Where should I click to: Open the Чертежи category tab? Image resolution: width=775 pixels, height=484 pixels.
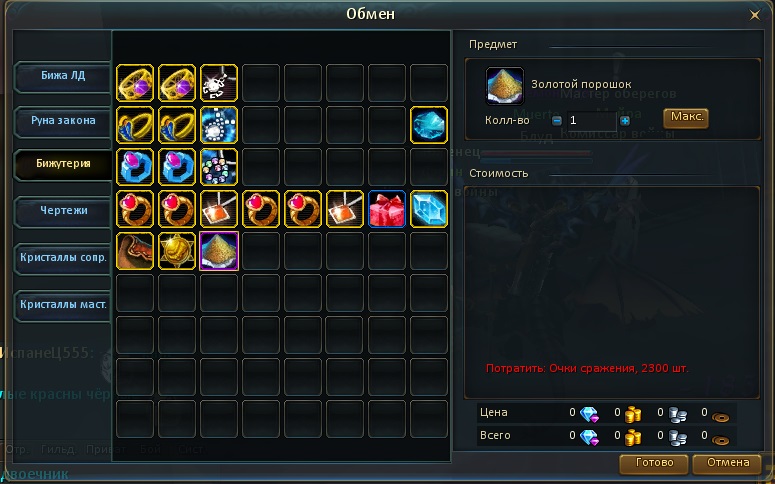pos(62,211)
